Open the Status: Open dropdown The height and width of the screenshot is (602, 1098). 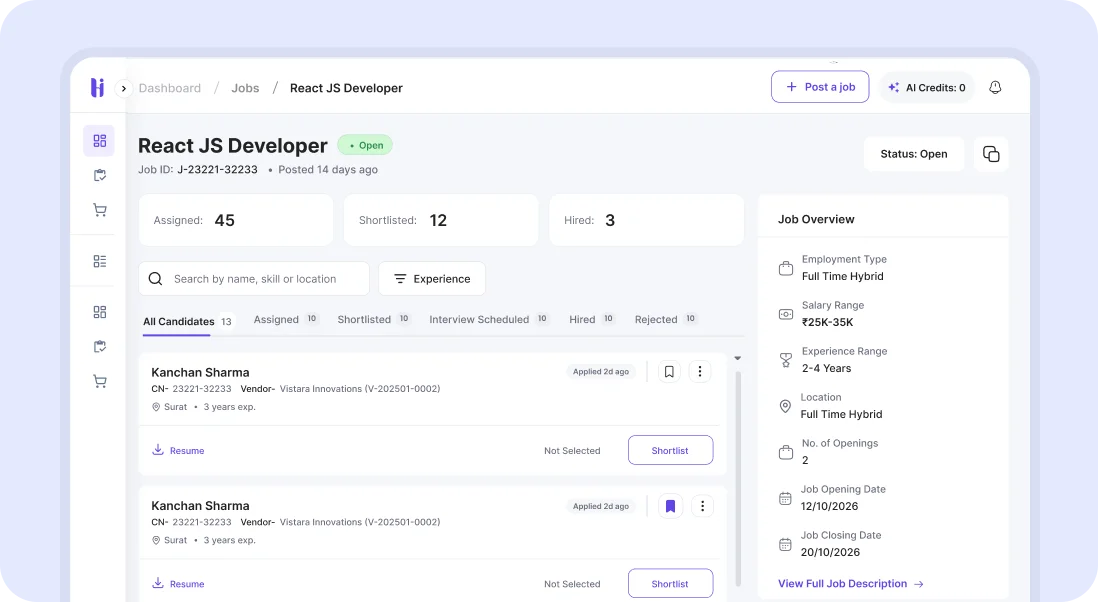[913, 154]
